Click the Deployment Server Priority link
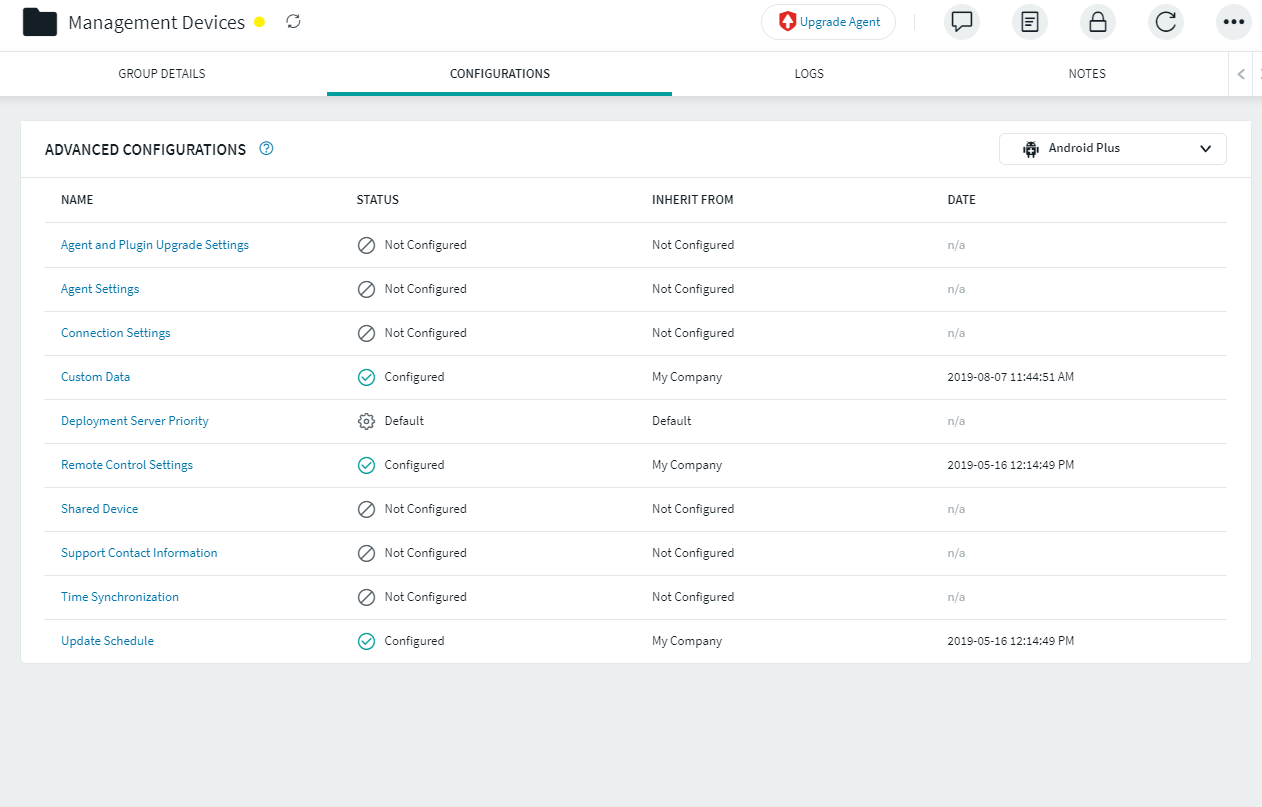 [135, 421]
